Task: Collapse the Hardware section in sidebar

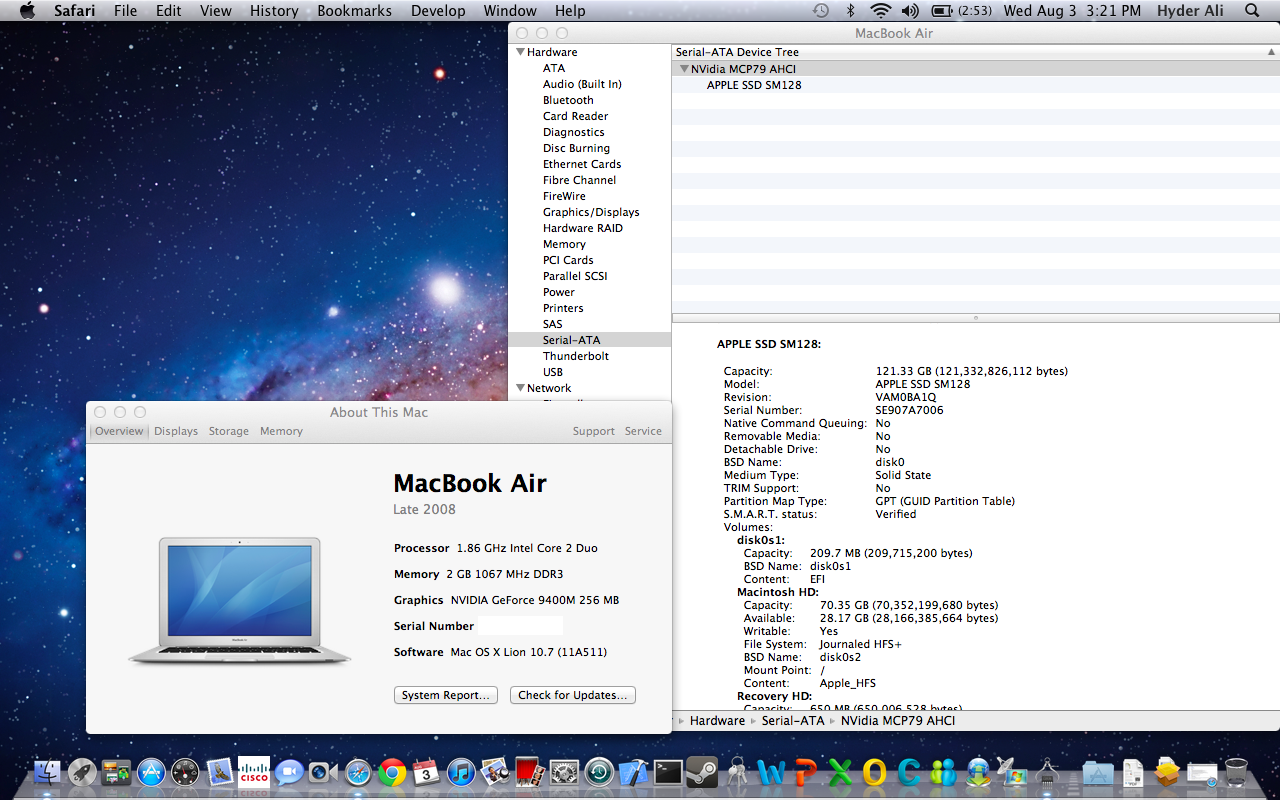Action: pyautogui.click(x=520, y=52)
